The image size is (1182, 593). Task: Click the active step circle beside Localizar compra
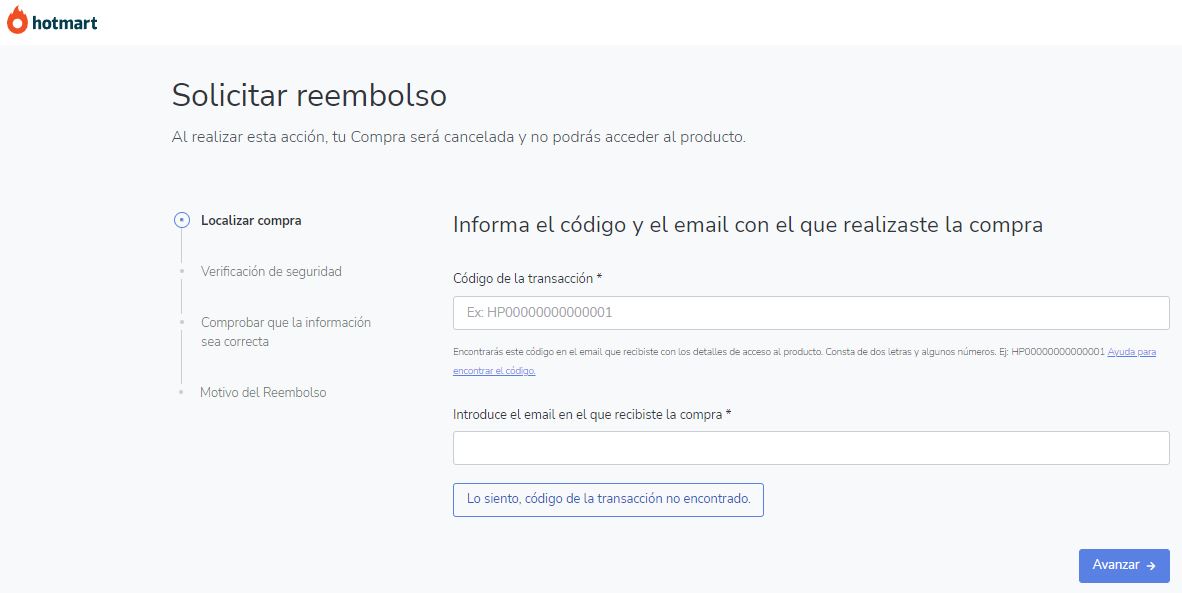tap(181, 221)
